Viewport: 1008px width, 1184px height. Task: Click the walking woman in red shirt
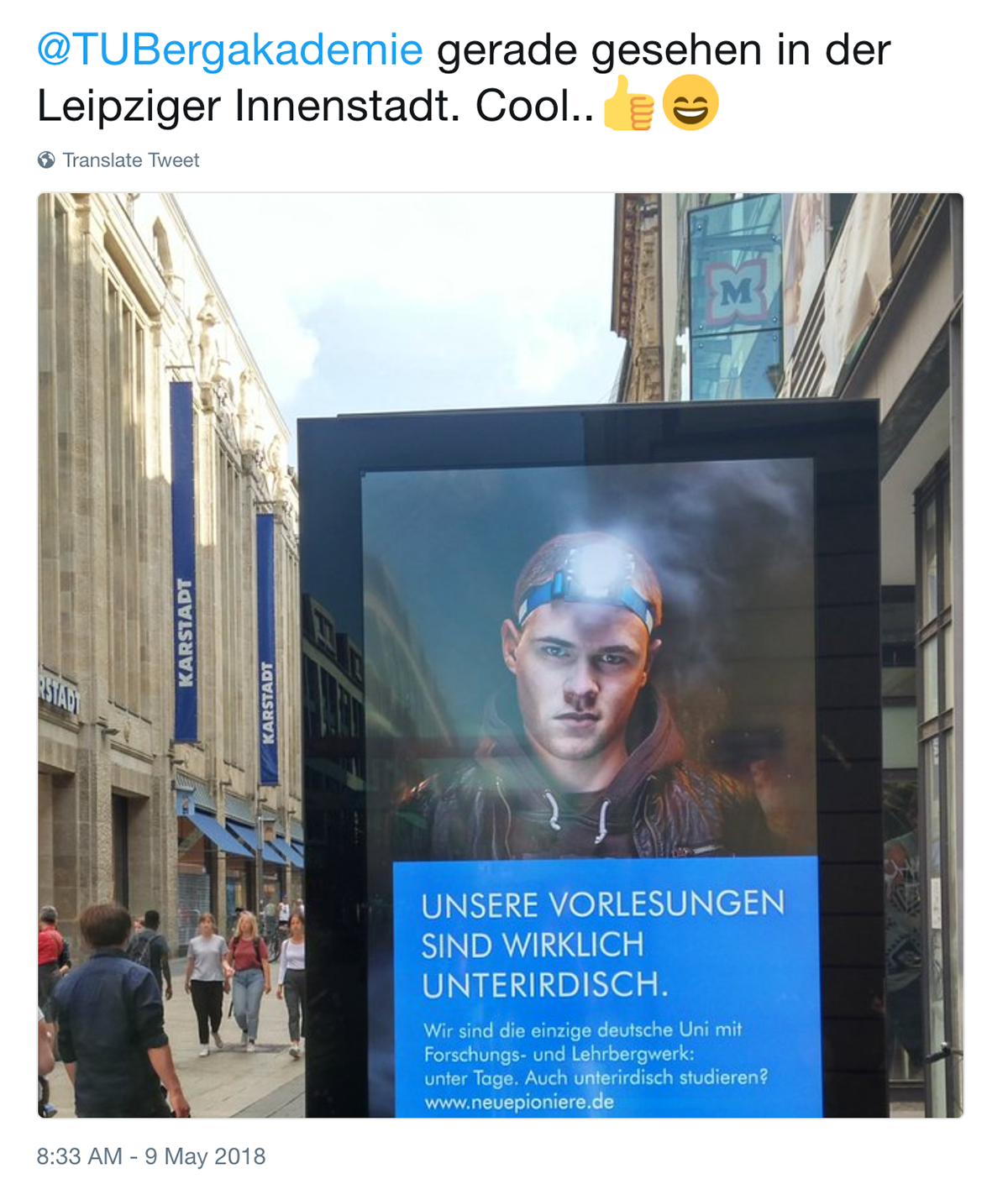(x=248, y=979)
